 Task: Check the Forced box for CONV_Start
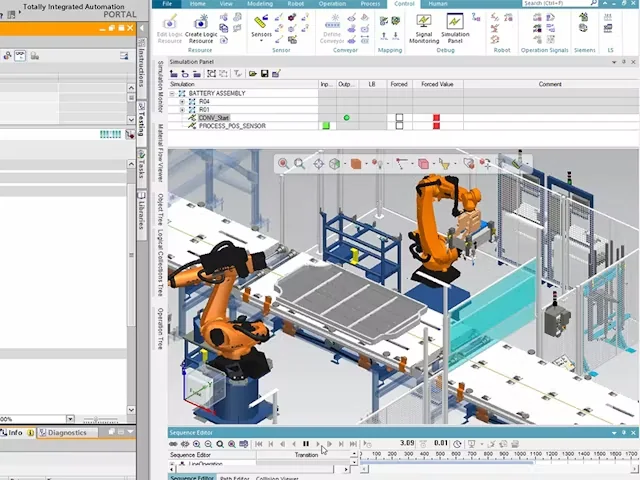pyautogui.click(x=399, y=118)
